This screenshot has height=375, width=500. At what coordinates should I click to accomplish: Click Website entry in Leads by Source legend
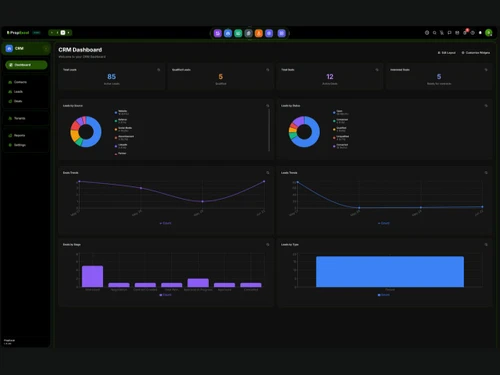click(x=122, y=112)
